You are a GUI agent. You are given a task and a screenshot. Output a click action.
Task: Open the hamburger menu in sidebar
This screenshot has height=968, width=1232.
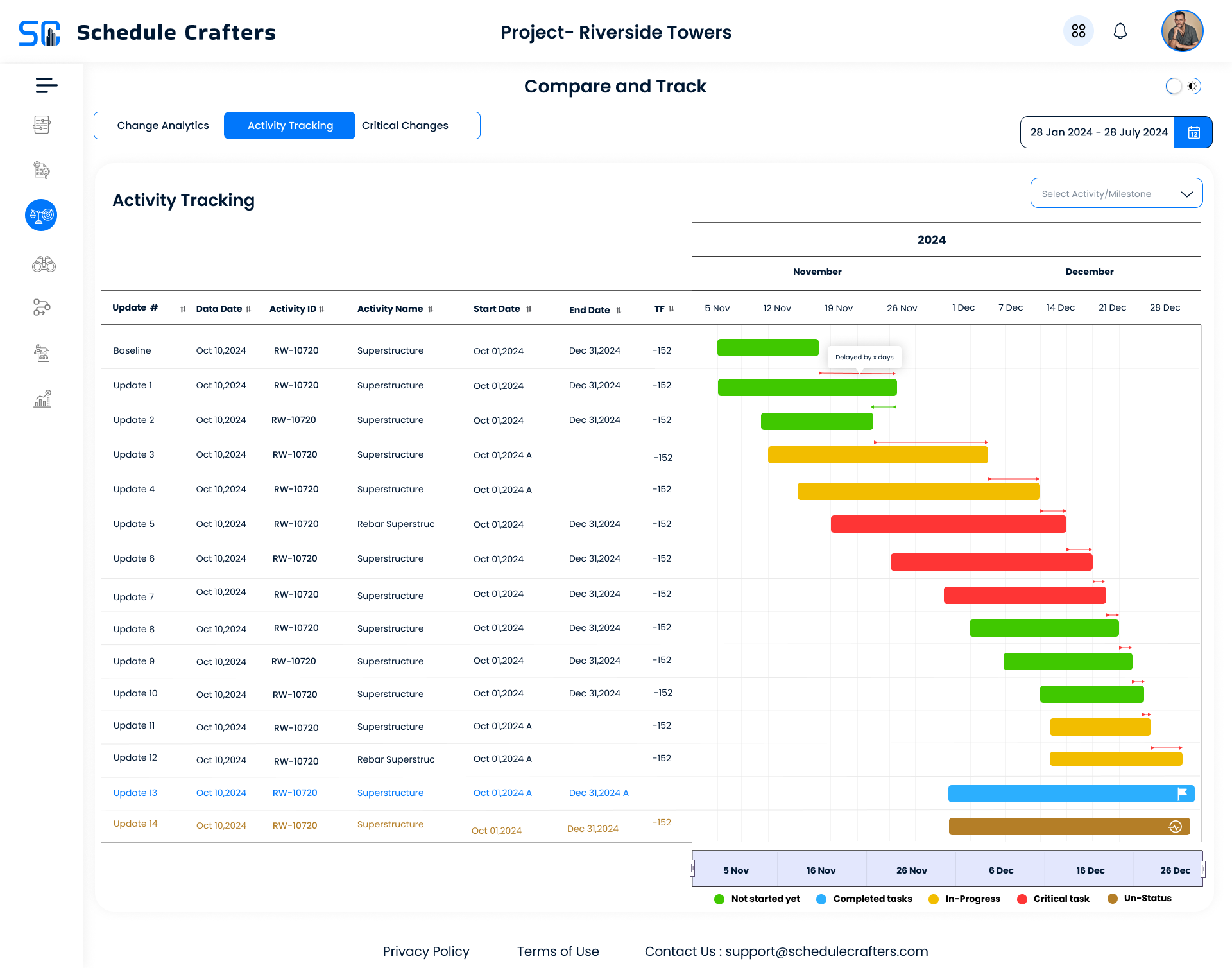(46, 85)
